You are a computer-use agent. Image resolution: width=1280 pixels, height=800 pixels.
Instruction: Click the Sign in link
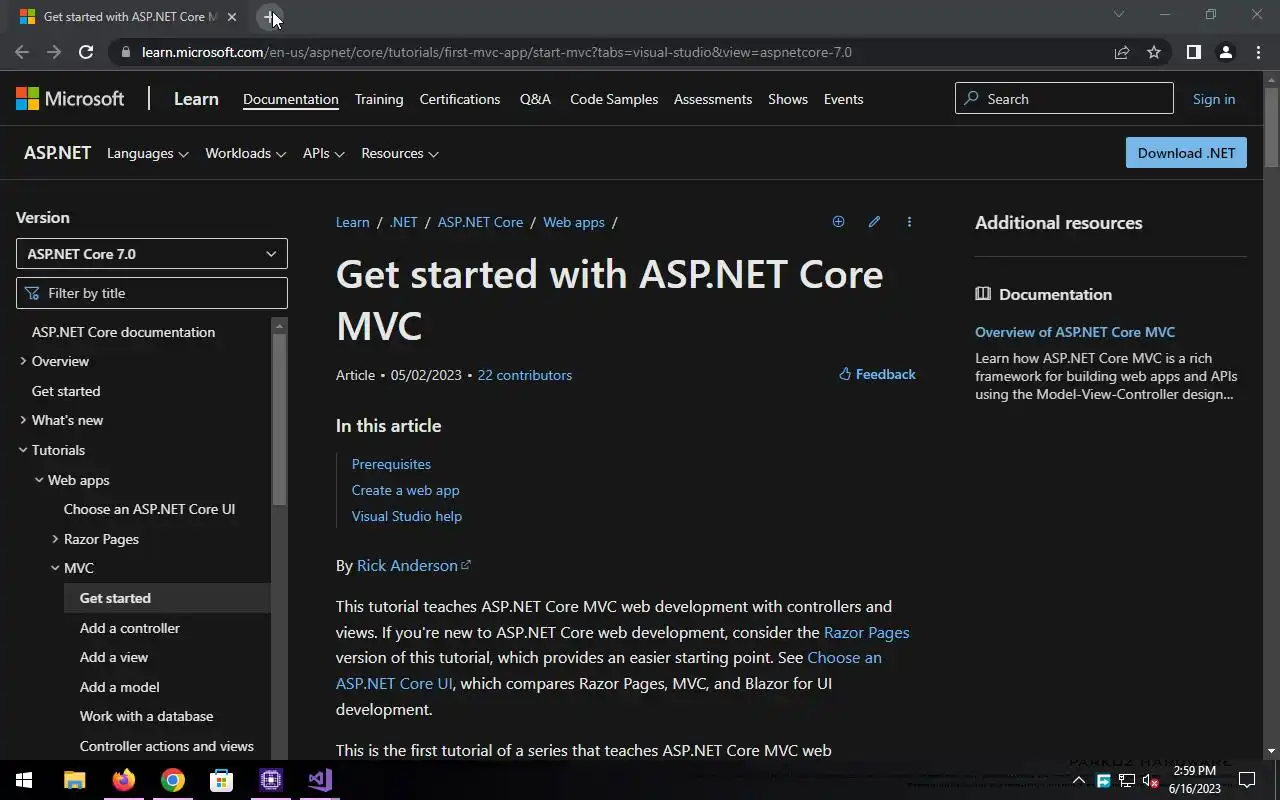pos(1214,99)
